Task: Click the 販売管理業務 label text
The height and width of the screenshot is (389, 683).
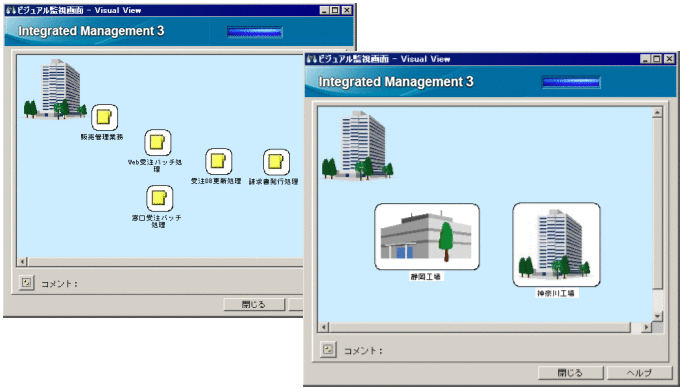Action: [102, 137]
